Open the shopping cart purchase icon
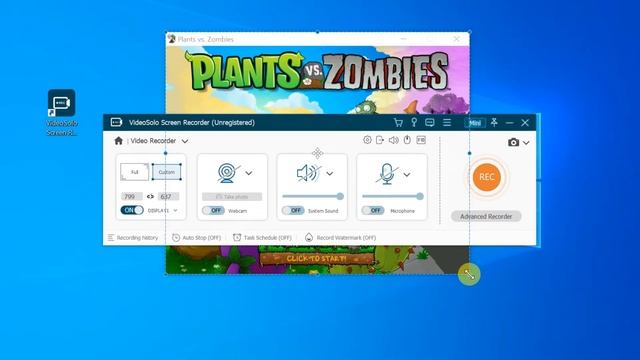Image resolution: width=640 pixels, height=360 pixels. [x=398, y=122]
